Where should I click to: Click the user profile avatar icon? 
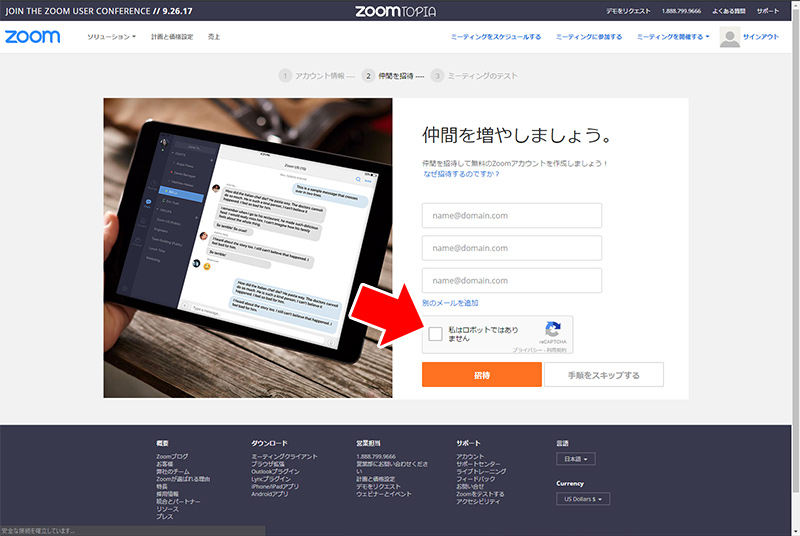click(730, 38)
